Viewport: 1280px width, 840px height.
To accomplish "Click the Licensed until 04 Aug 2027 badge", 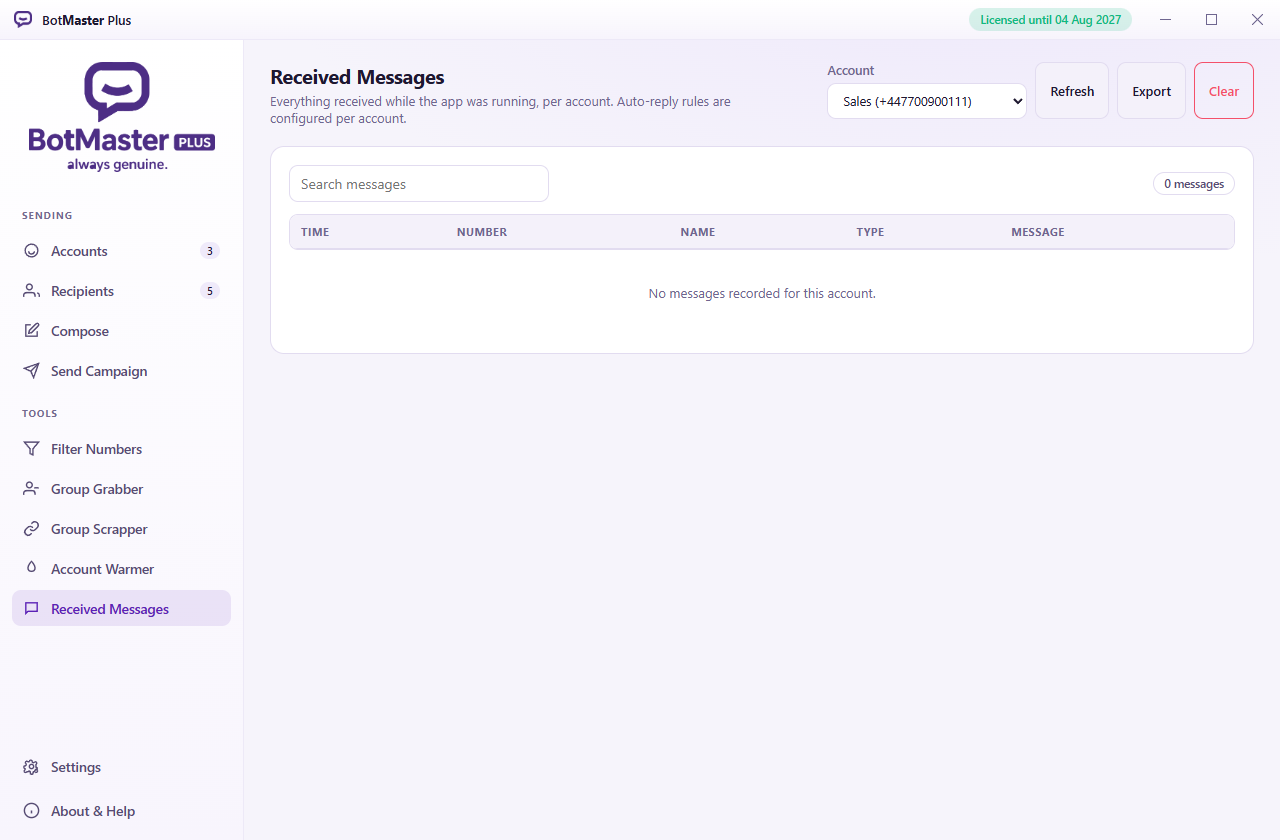I will tap(1050, 20).
